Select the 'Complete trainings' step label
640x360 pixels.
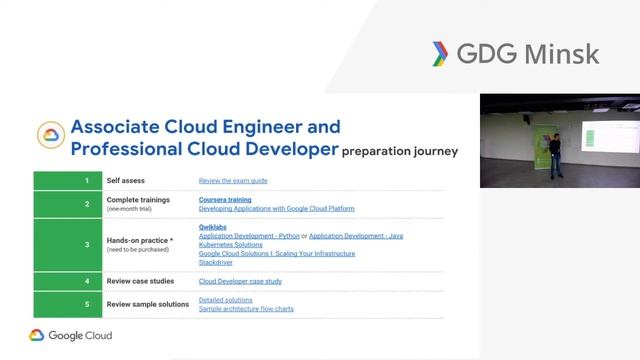pyautogui.click(x=138, y=200)
